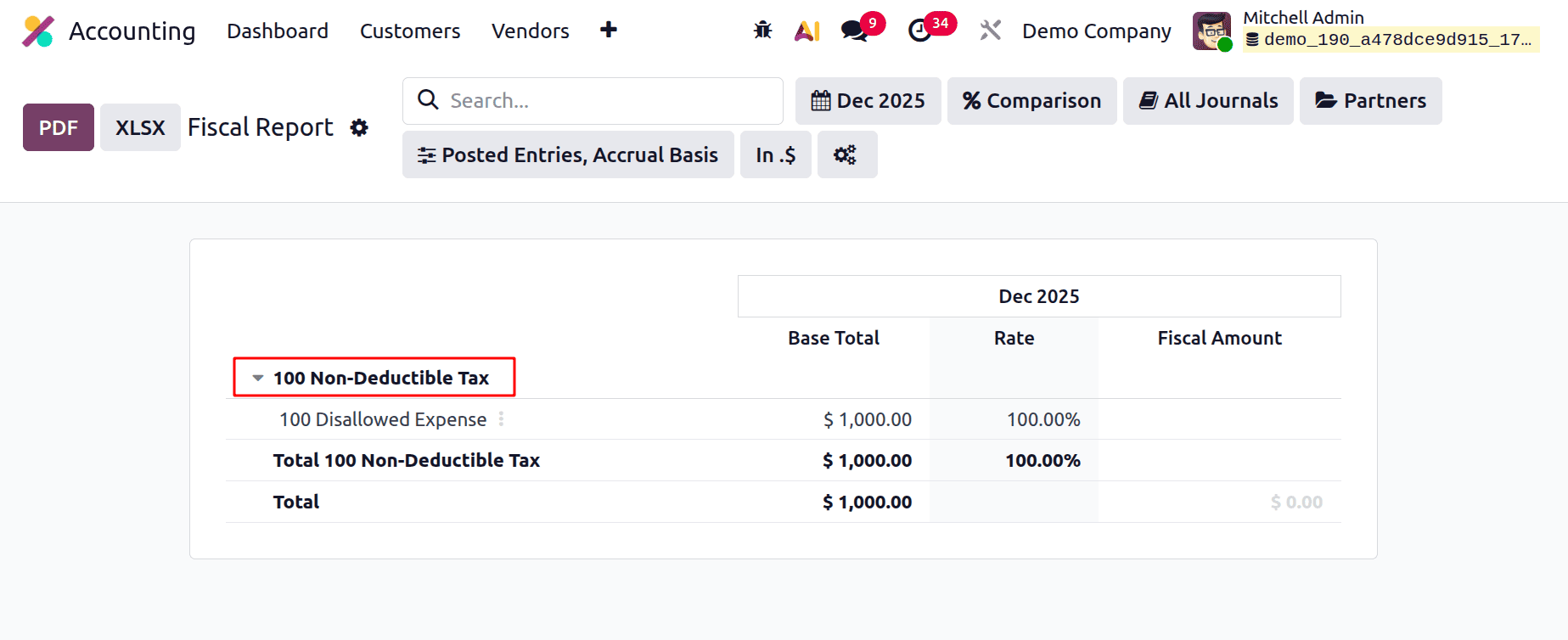The height and width of the screenshot is (640, 1568).
Task: Click the Fiscal Amount column header
Action: 1220,338
